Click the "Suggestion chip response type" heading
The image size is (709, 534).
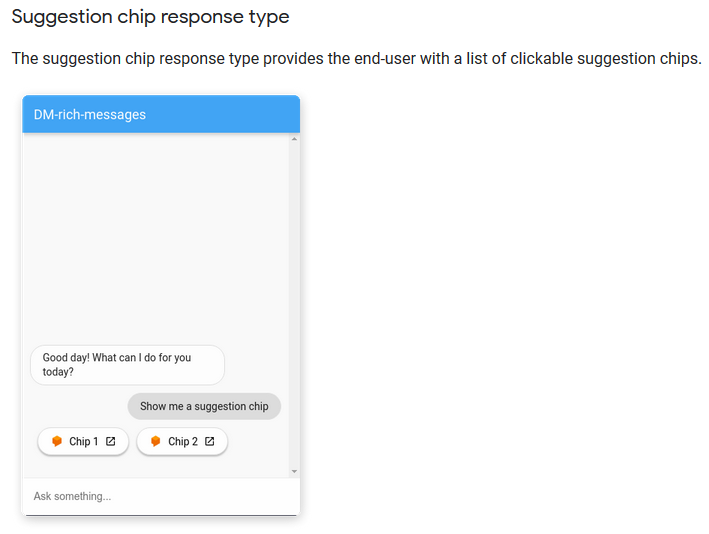tap(150, 17)
